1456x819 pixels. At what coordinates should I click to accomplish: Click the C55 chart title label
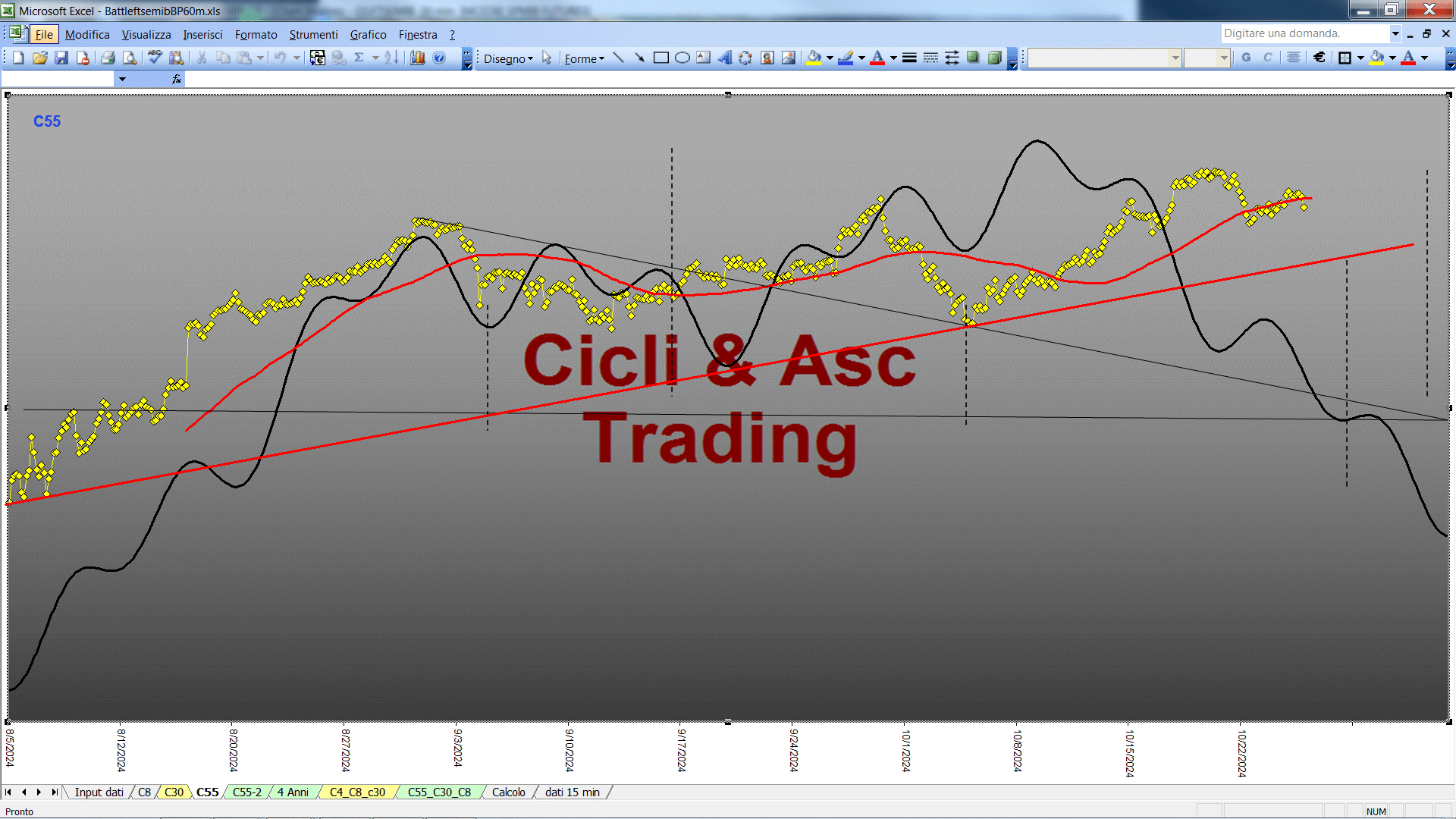click(46, 121)
